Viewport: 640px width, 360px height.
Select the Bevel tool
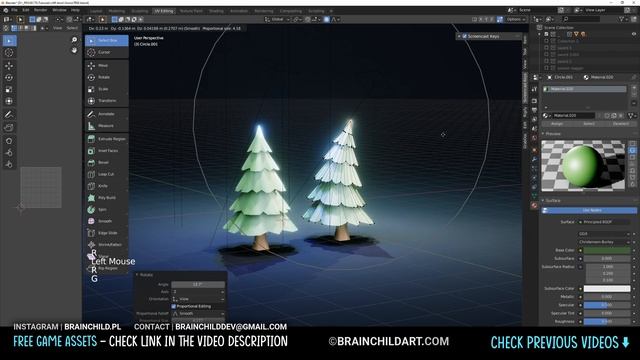pos(107,162)
